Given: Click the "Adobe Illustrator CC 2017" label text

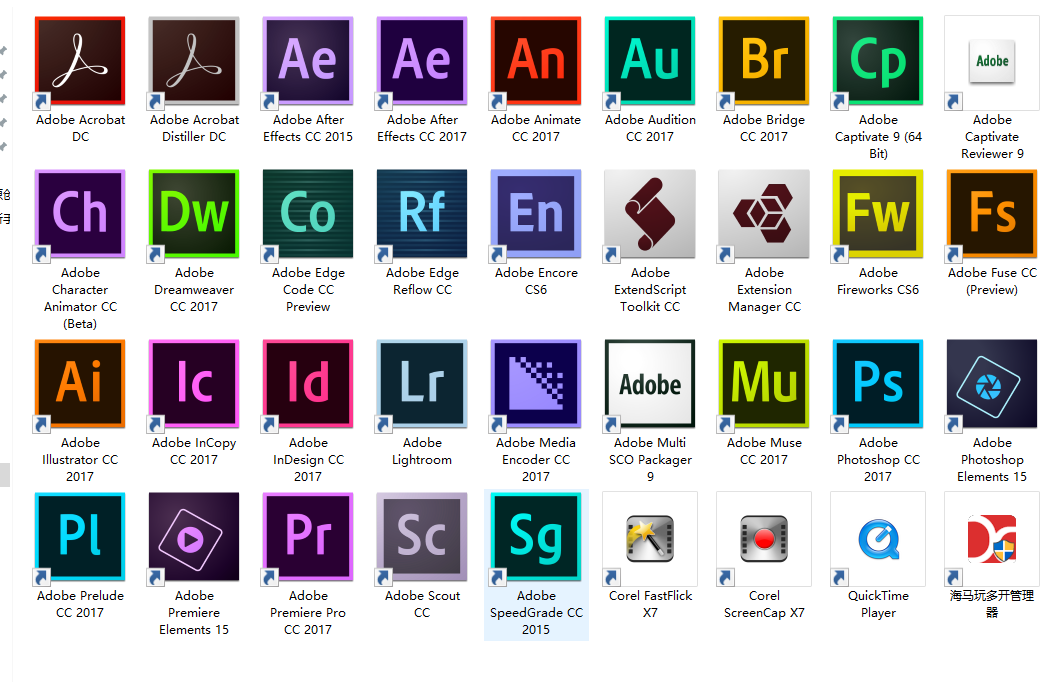Looking at the screenshot, I should pos(80,460).
